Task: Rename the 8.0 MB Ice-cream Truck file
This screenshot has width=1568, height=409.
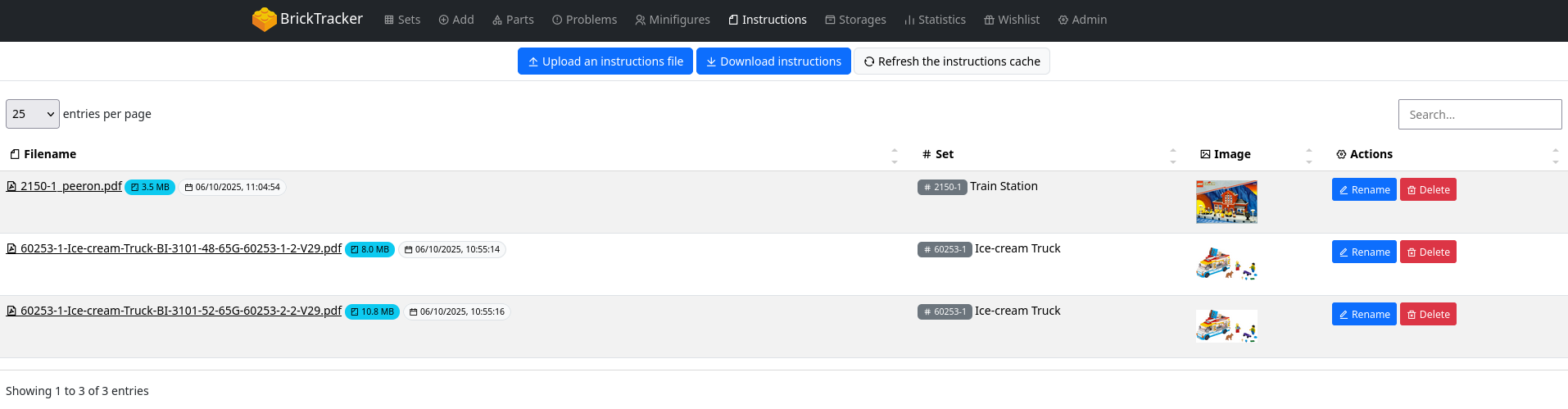Action: 1364,252
